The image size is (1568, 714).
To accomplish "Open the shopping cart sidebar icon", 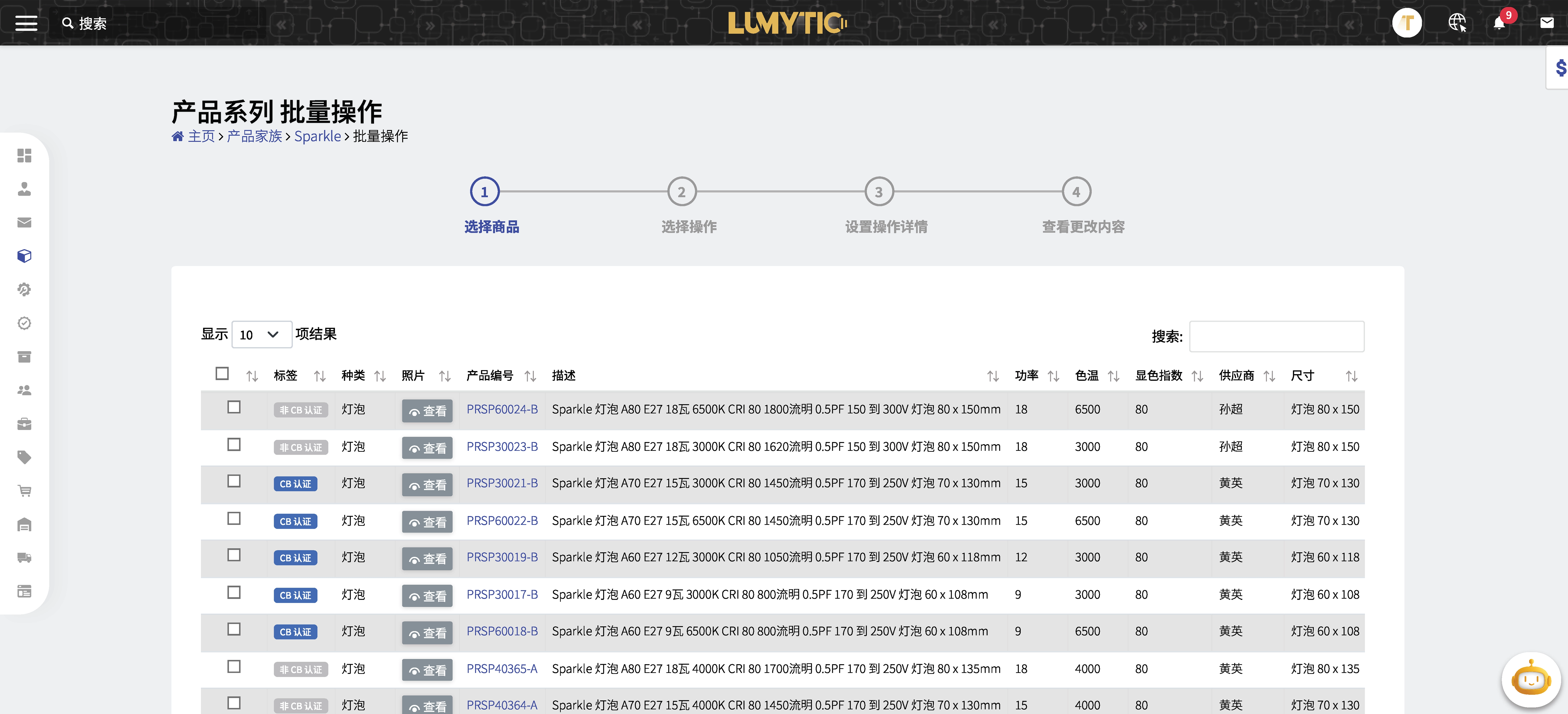I will [x=24, y=491].
